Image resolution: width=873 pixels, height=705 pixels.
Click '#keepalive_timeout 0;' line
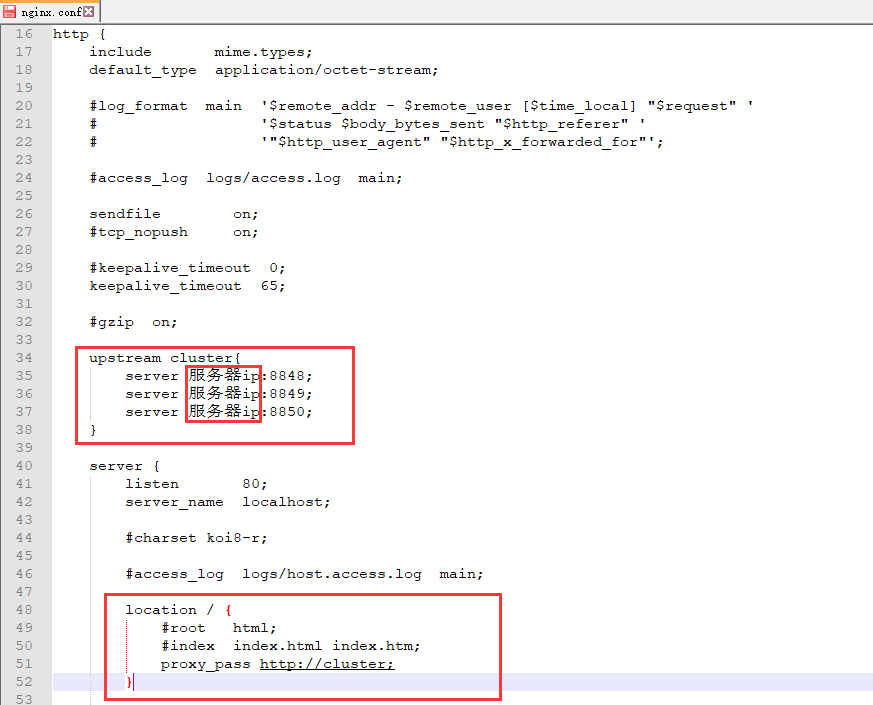pyautogui.click(x=187, y=268)
